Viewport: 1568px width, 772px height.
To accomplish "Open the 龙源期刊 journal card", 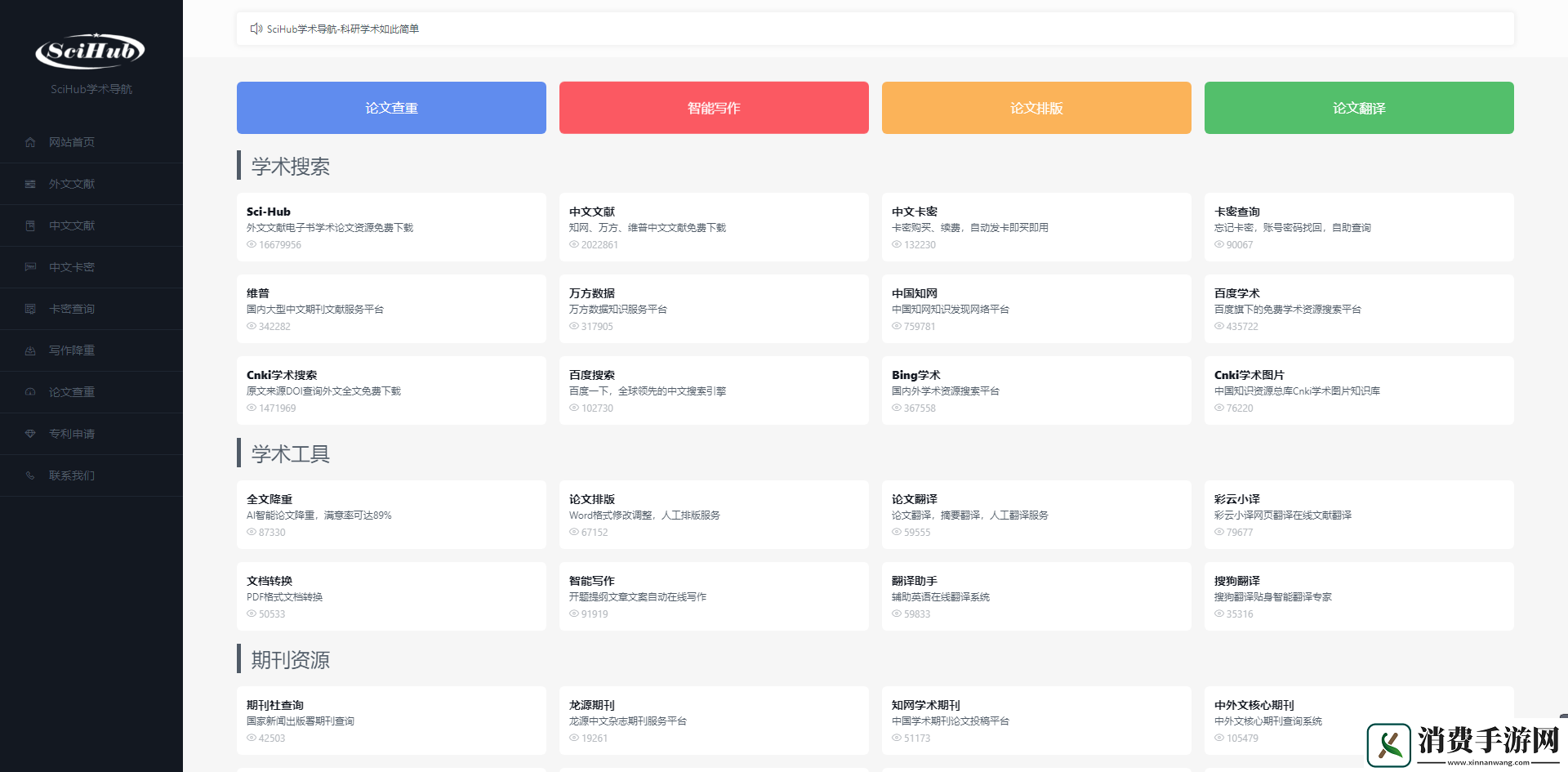I will (x=713, y=720).
